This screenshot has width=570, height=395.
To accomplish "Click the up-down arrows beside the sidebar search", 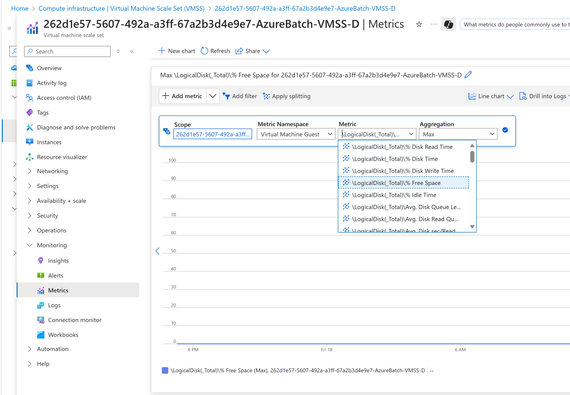I will click(118, 51).
